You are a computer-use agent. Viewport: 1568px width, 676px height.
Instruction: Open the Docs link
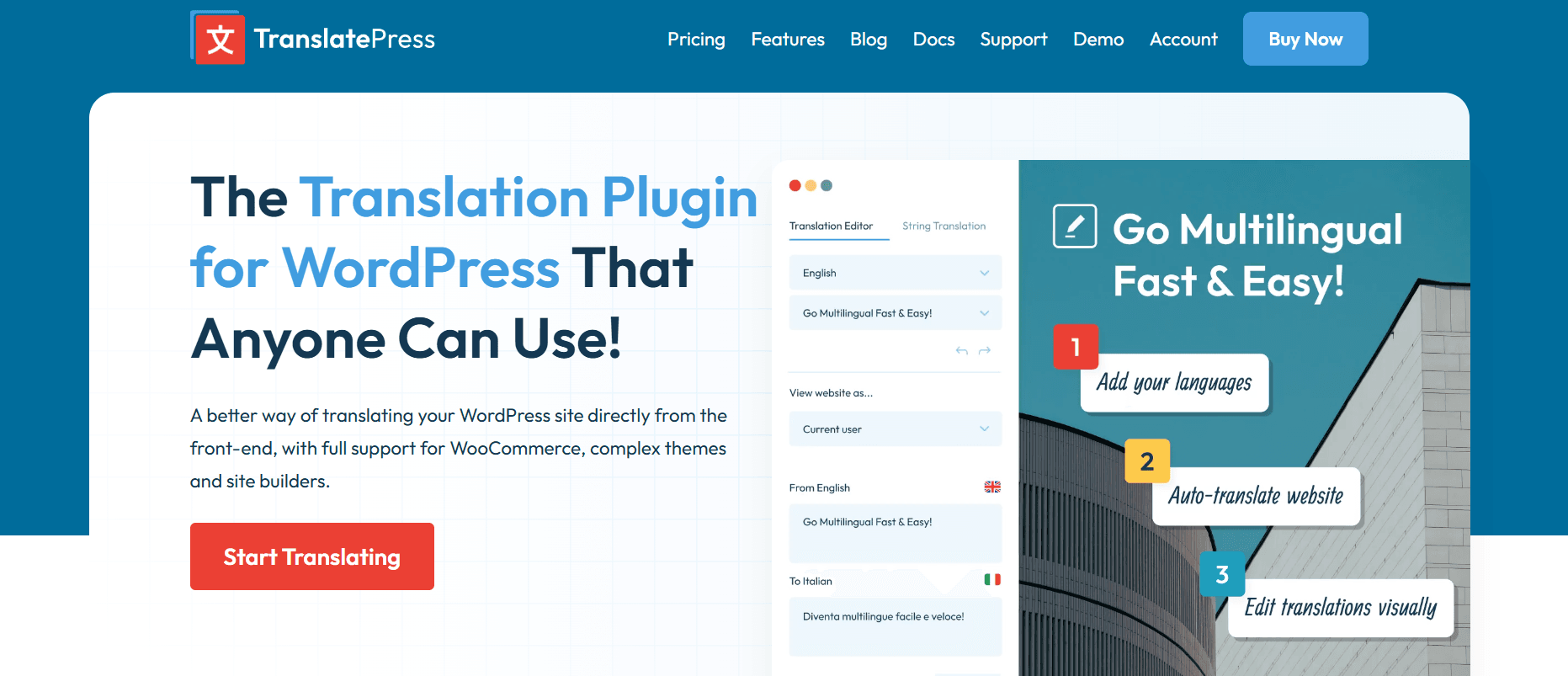point(933,40)
